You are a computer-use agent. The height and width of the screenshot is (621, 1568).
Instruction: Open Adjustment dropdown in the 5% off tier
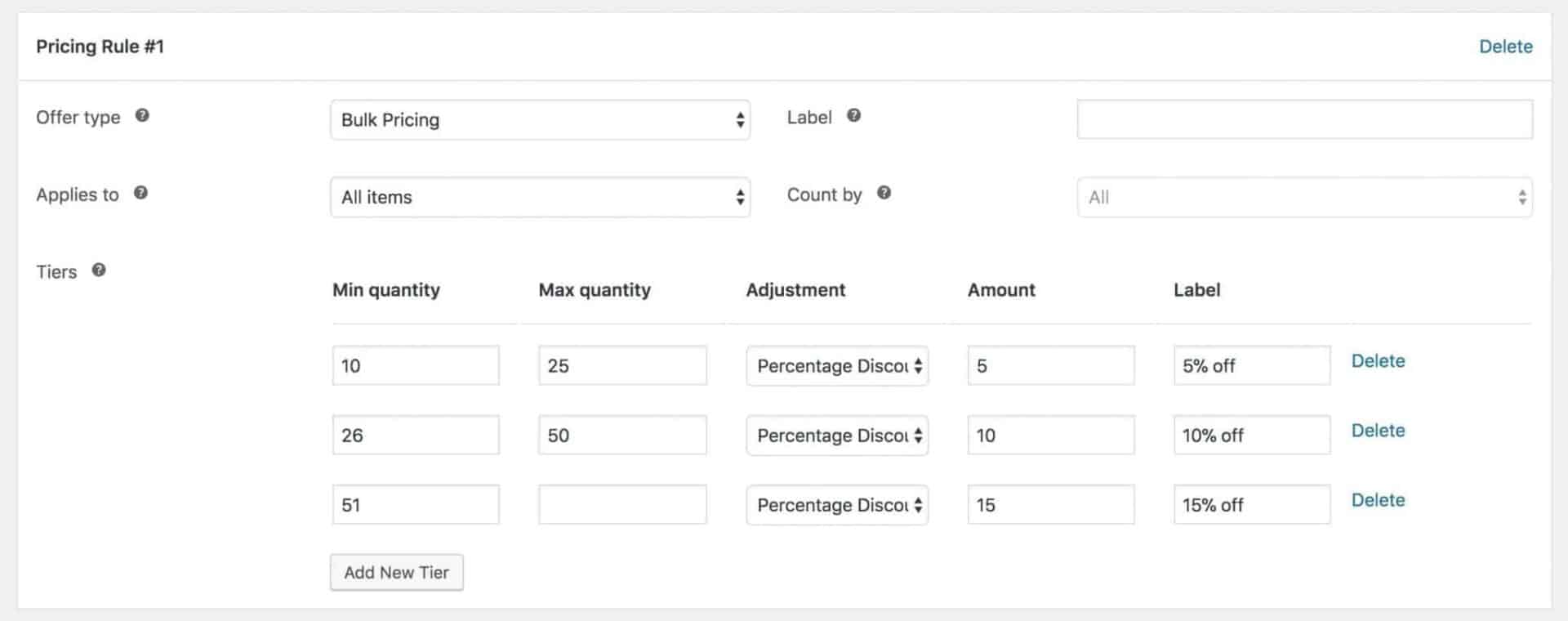837,365
